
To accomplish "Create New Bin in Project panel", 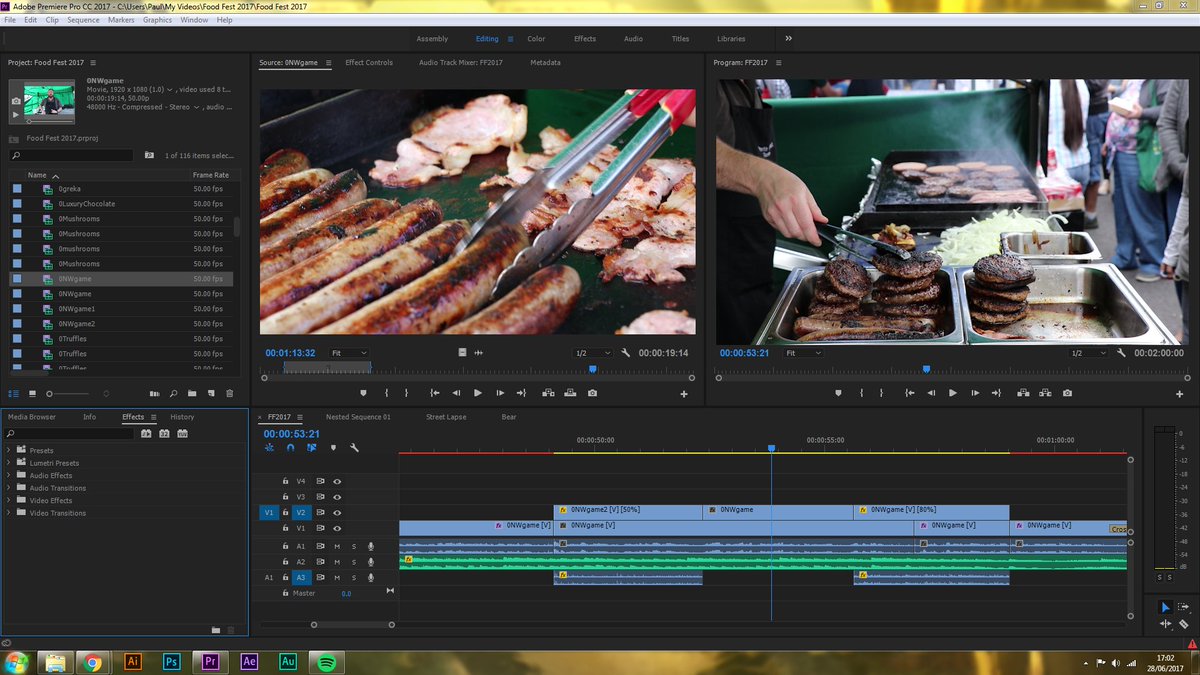I will [192, 393].
